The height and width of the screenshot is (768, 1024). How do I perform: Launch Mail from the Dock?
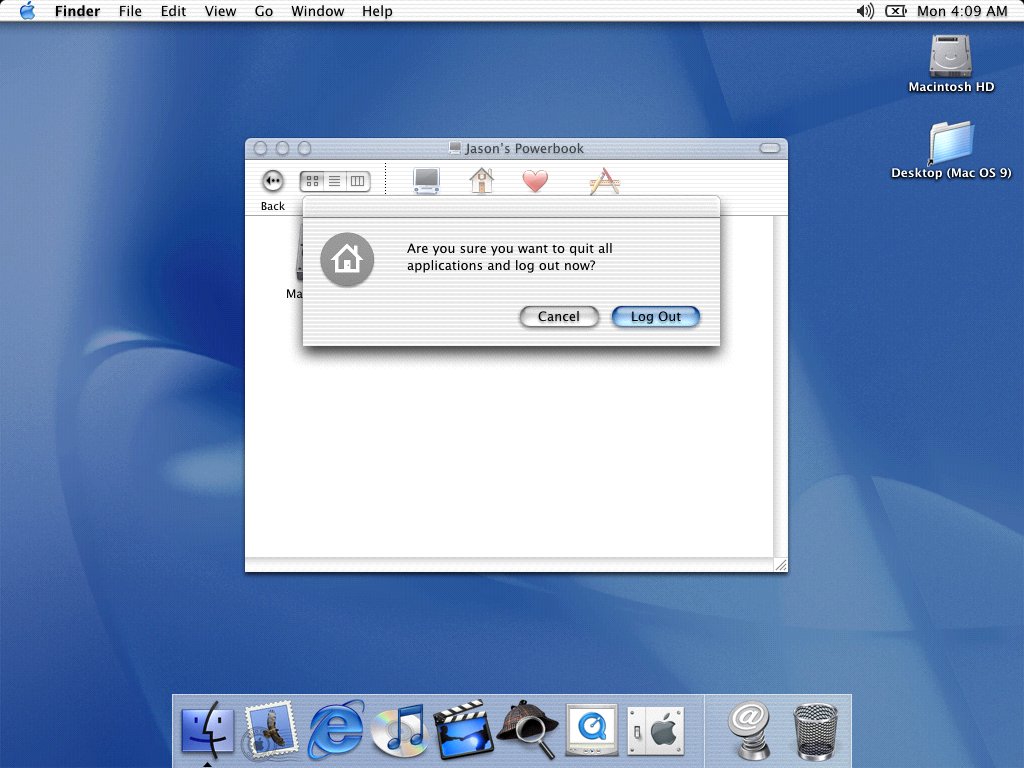point(270,728)
